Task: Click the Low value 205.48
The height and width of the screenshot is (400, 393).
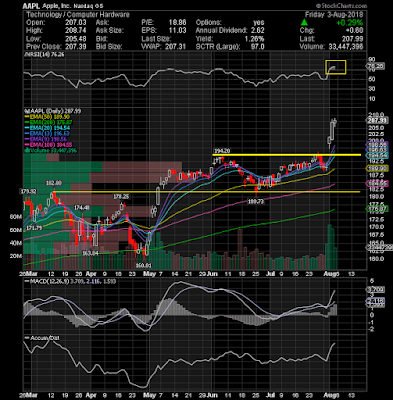Action: point(77,39)
